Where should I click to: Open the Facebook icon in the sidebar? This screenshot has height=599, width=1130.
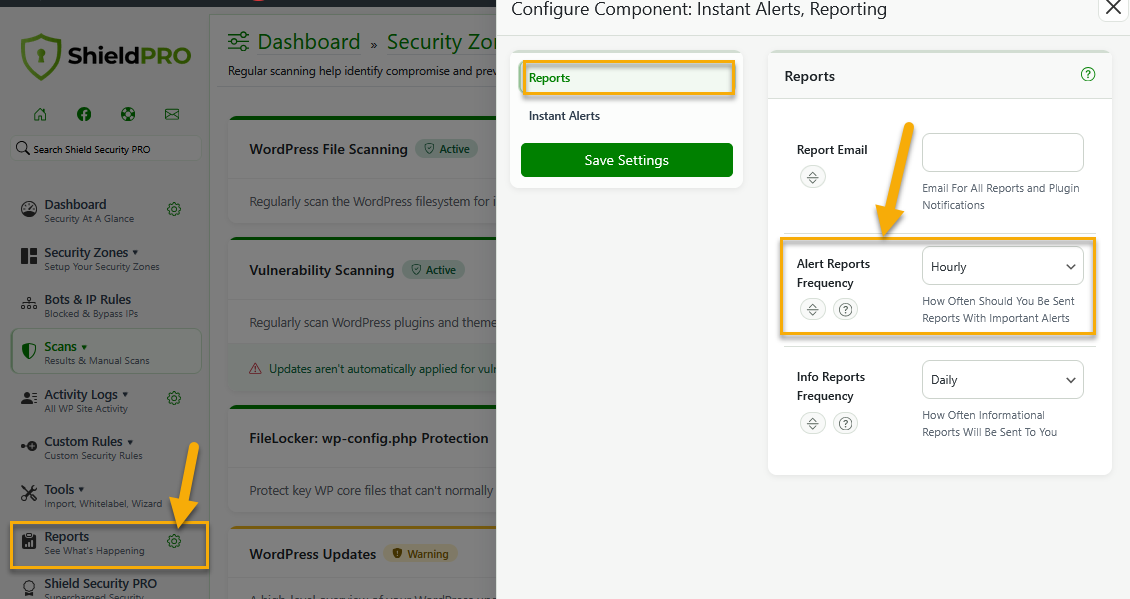coord(84,114)
